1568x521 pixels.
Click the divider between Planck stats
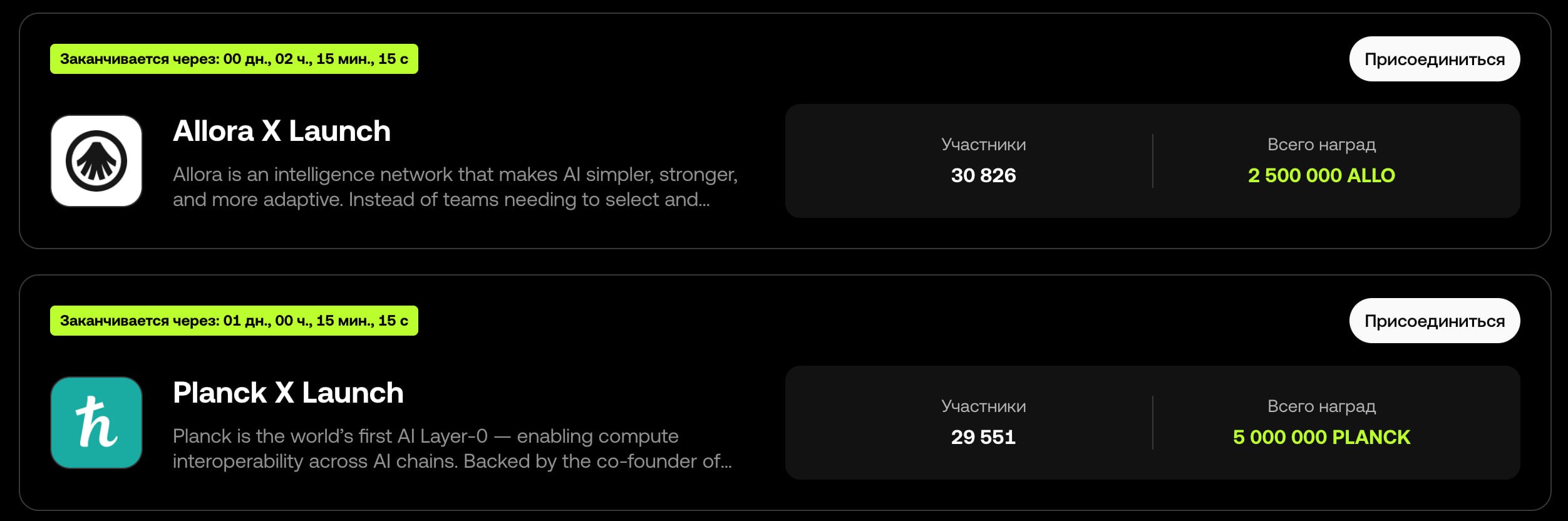(x=1152, y=423)
